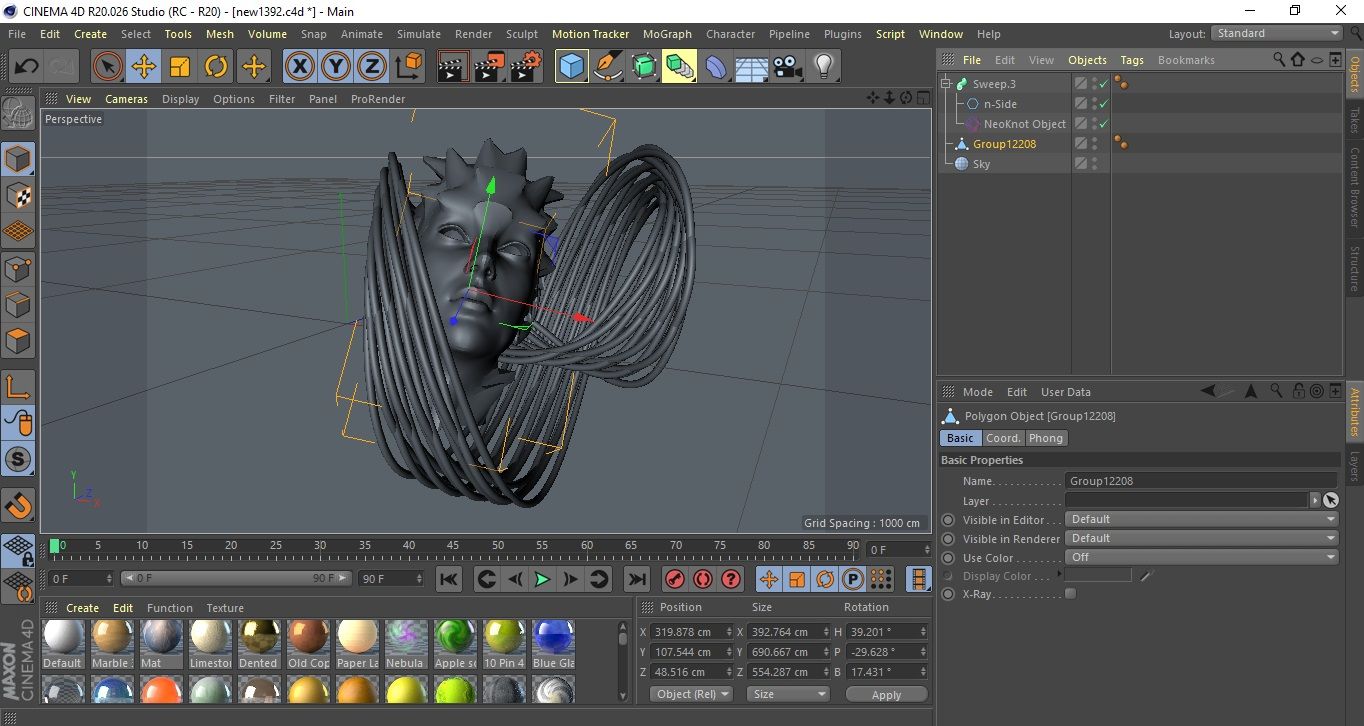1364x726 pixels.
Task: Open the Layout dropdown
Action: point(1278,33)
